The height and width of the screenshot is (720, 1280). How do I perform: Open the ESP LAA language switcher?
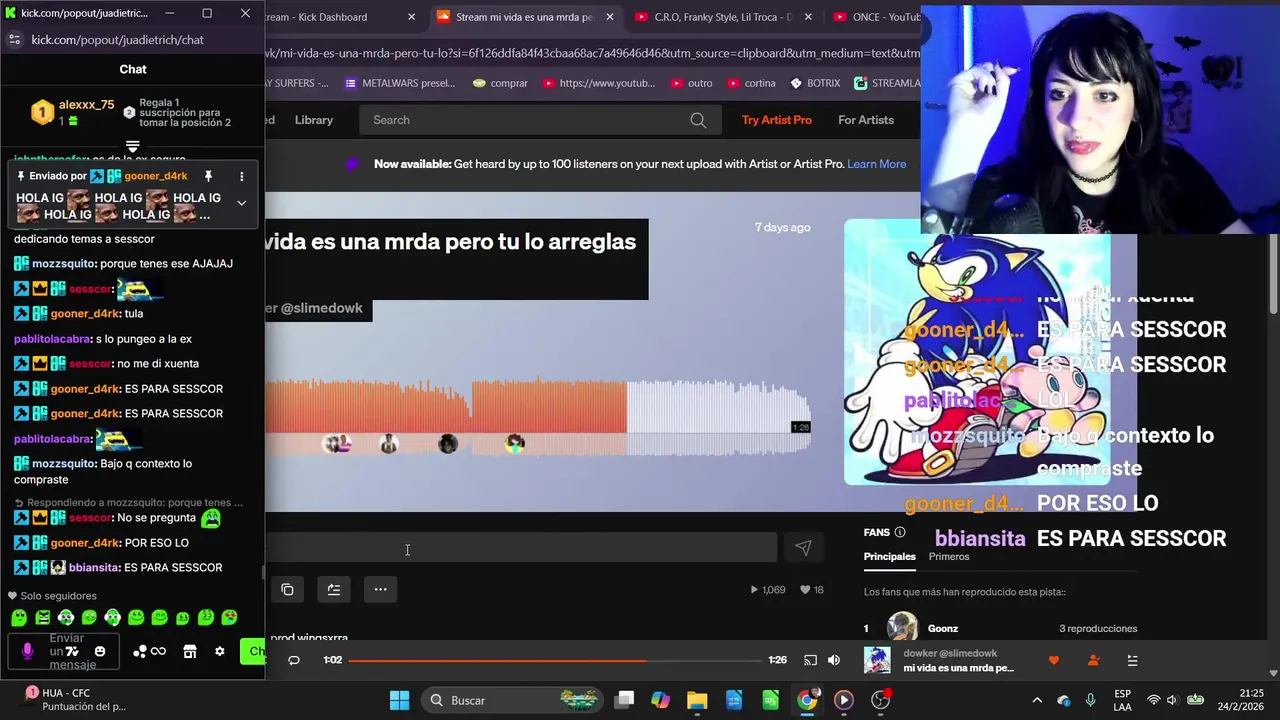pos(1122,700)
